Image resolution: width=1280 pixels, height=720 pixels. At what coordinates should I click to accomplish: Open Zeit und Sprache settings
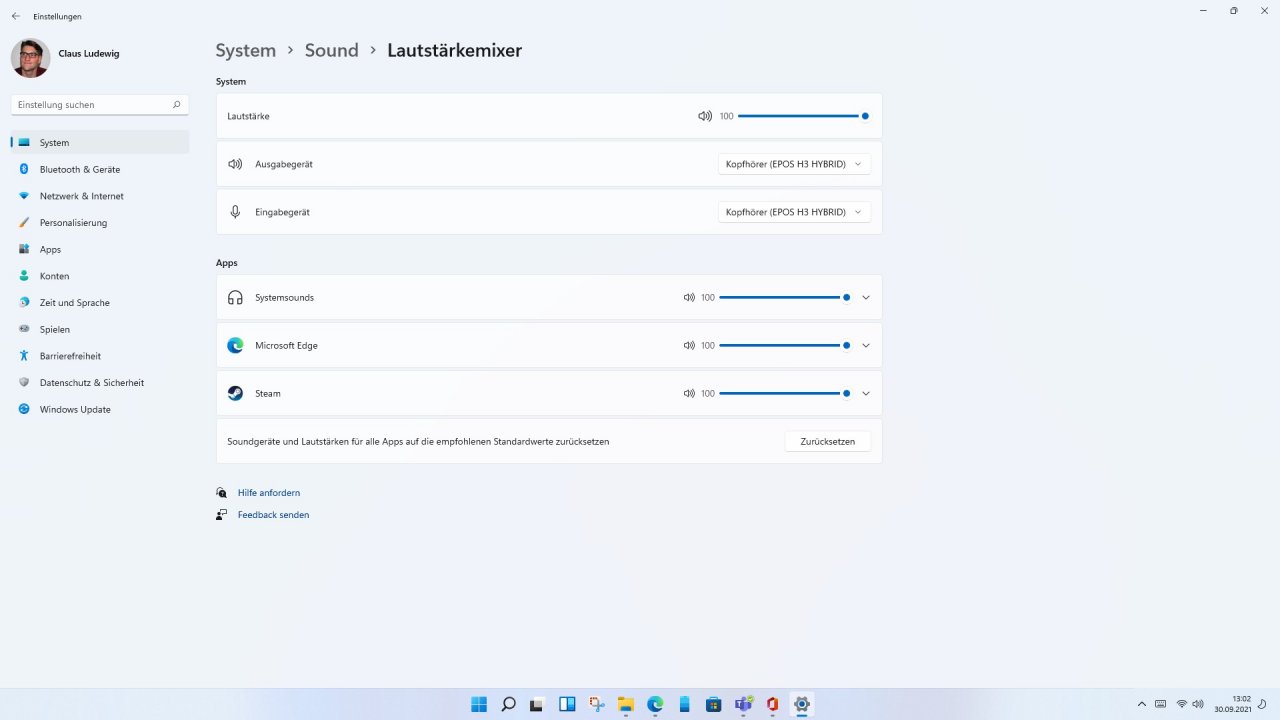click(100, 303)
